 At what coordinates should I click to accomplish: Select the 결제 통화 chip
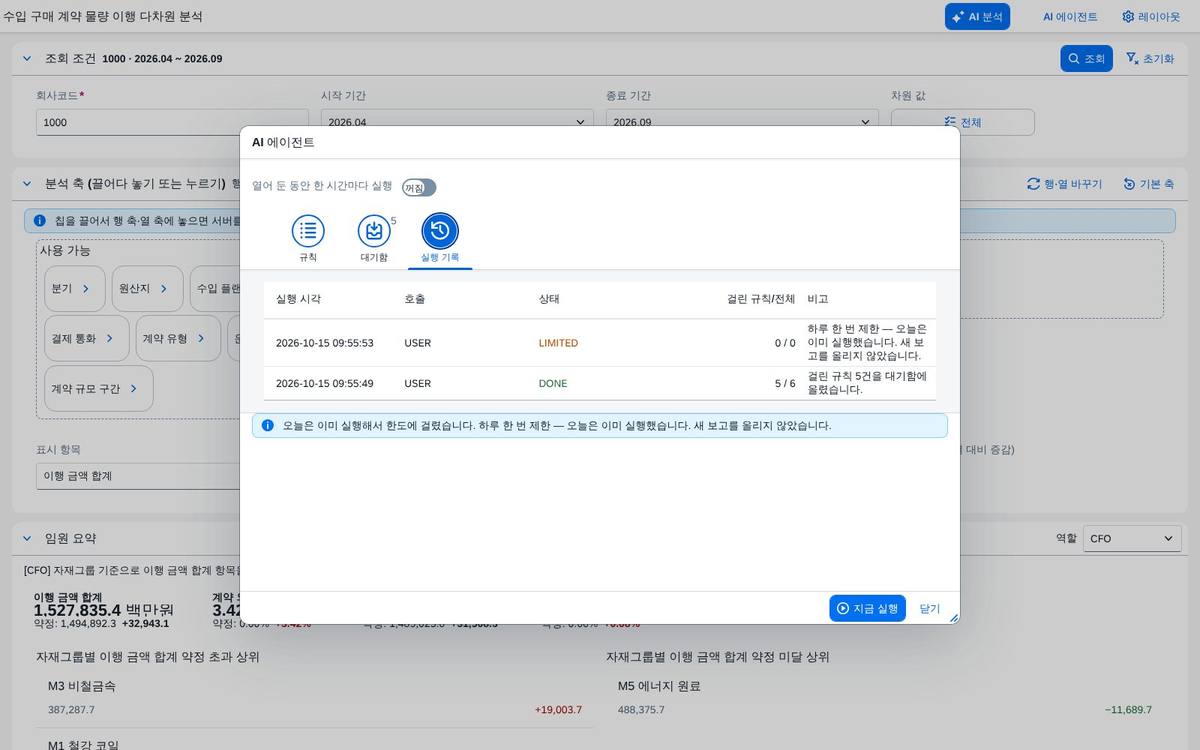pyautogui.click(x=87, y=338)
